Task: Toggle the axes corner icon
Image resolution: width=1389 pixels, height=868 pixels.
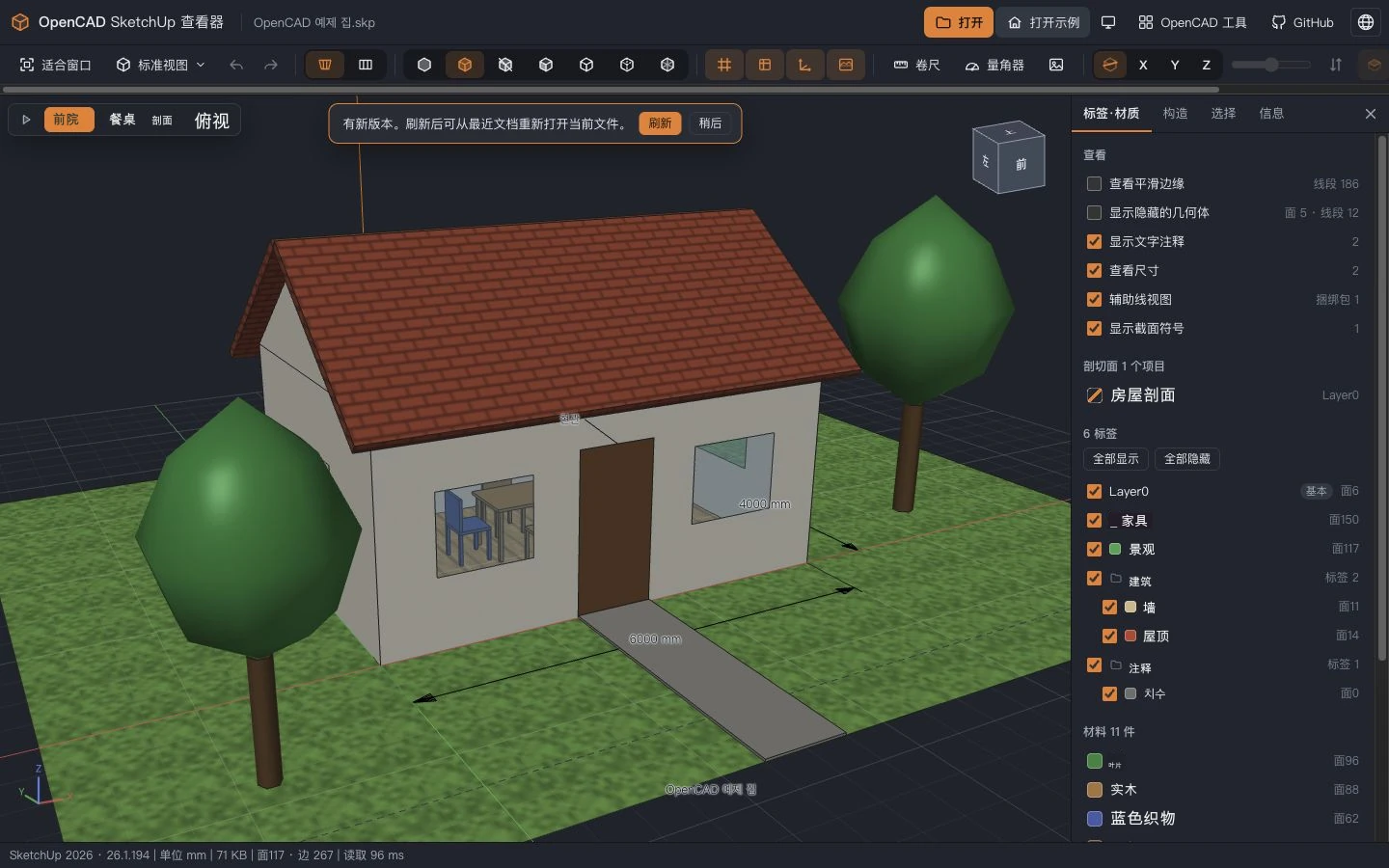Action: (804, 65)
